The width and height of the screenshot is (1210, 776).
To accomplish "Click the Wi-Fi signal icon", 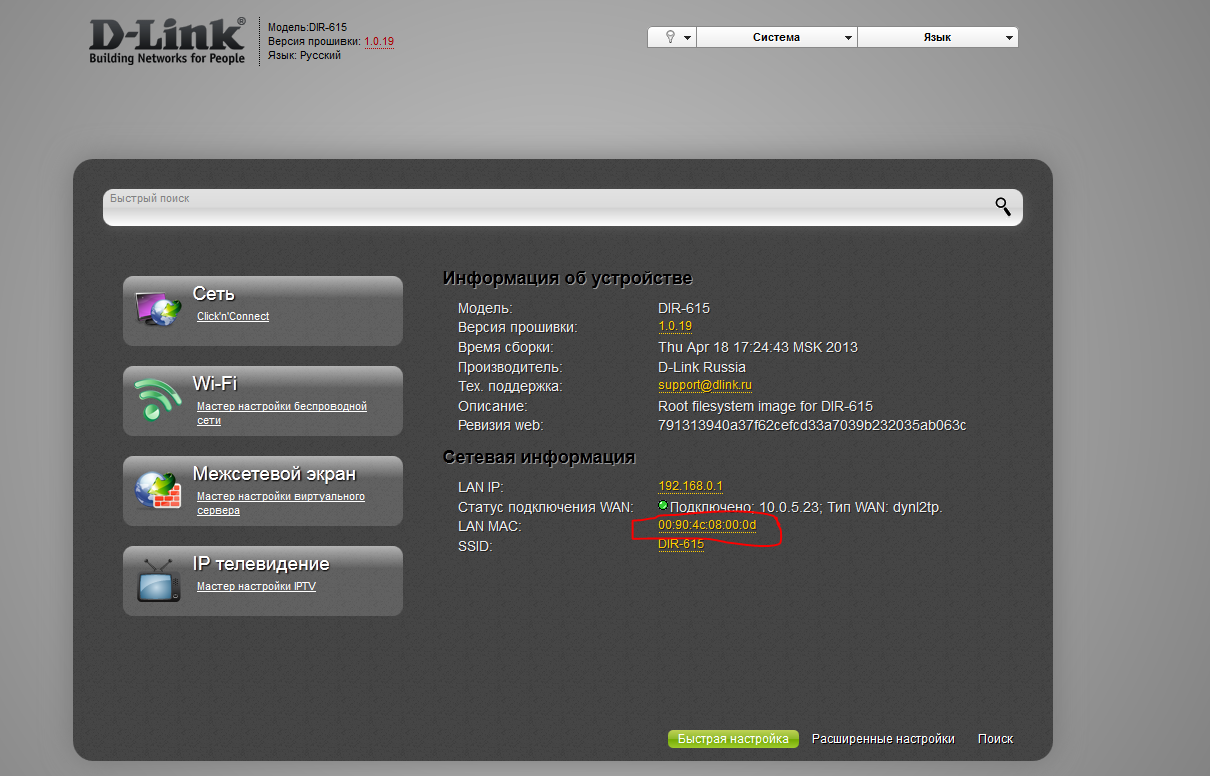I will (x=157, y=400).
